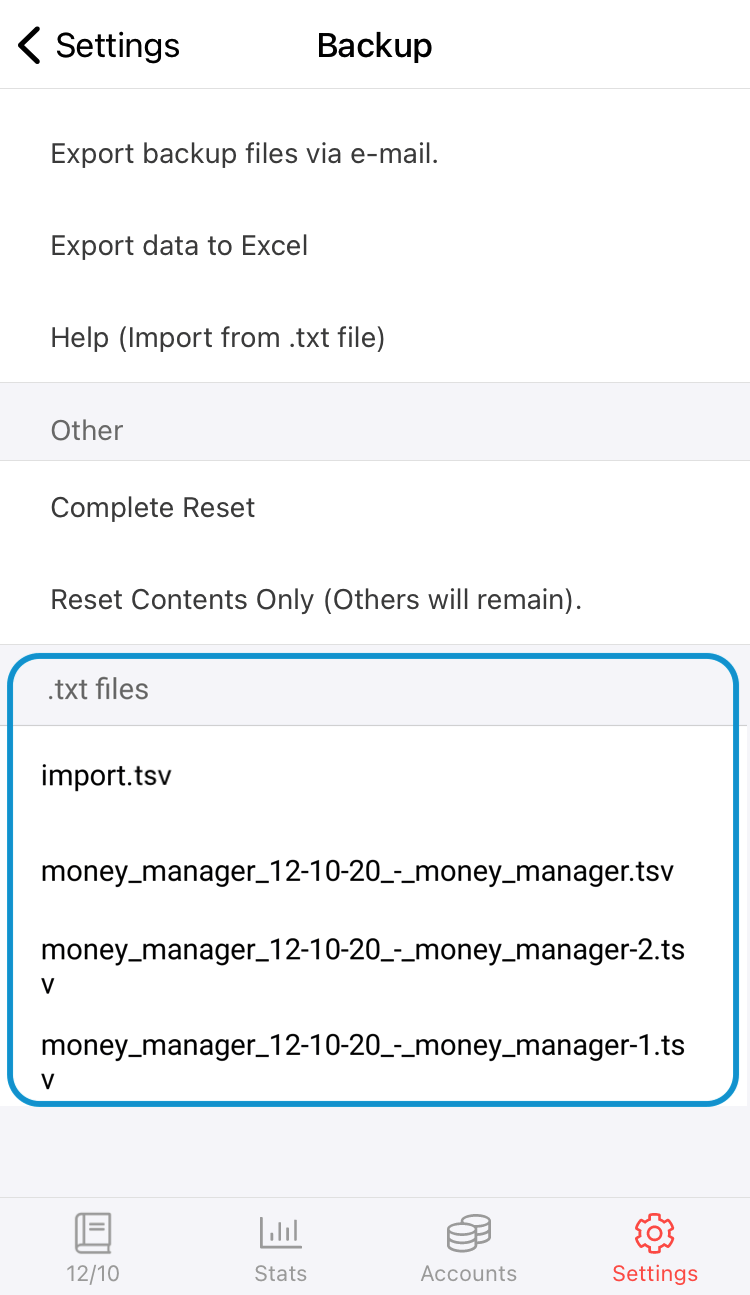Switch to the Stats tab label
Viewport: 750px width, 1295px height.
click(281, 1274)
